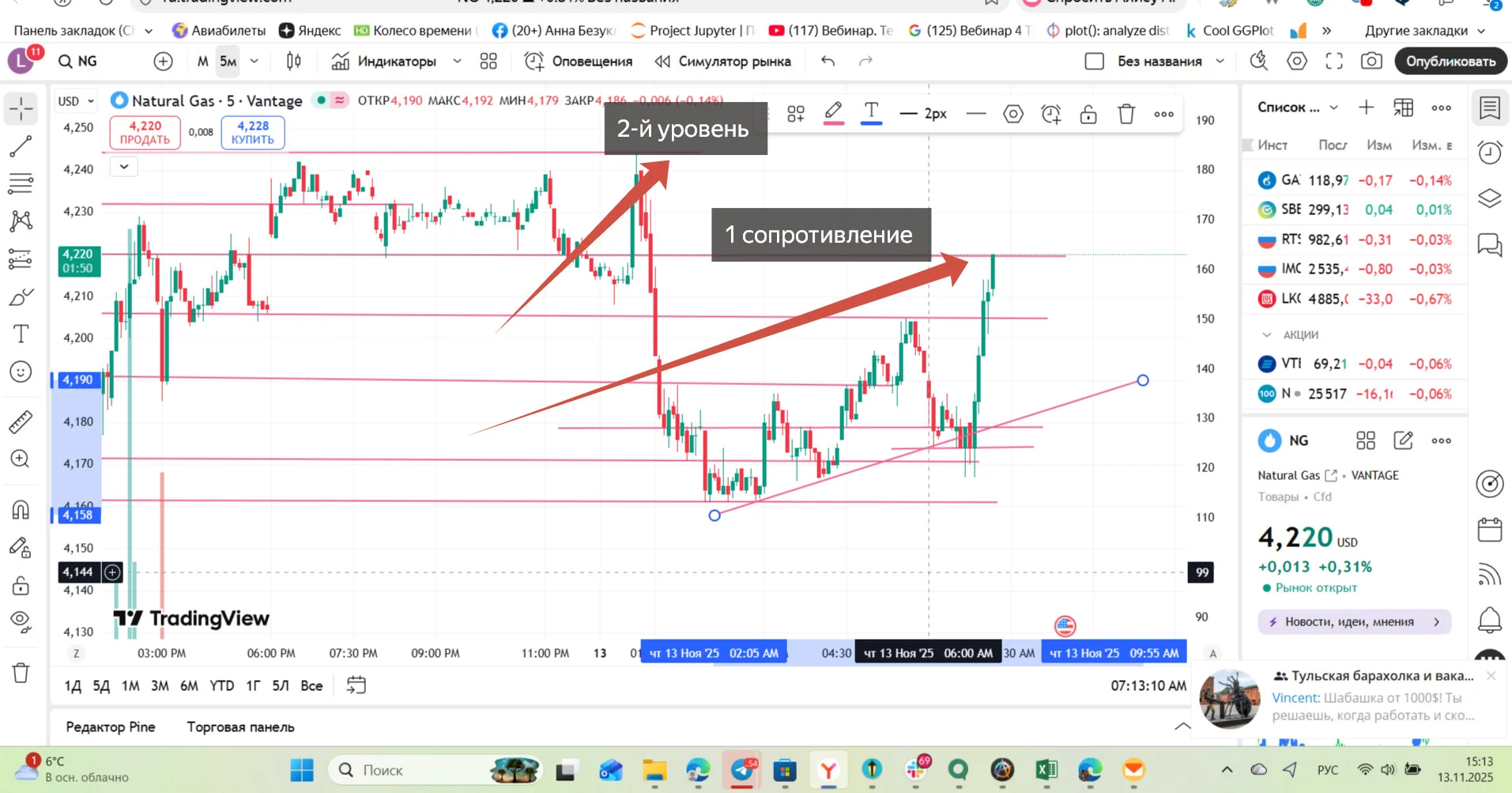Image resolution: width=1512 pixels, height=793 pixels.
Task: Open the quick search lightbulb icon
Action: point(1258,61)
